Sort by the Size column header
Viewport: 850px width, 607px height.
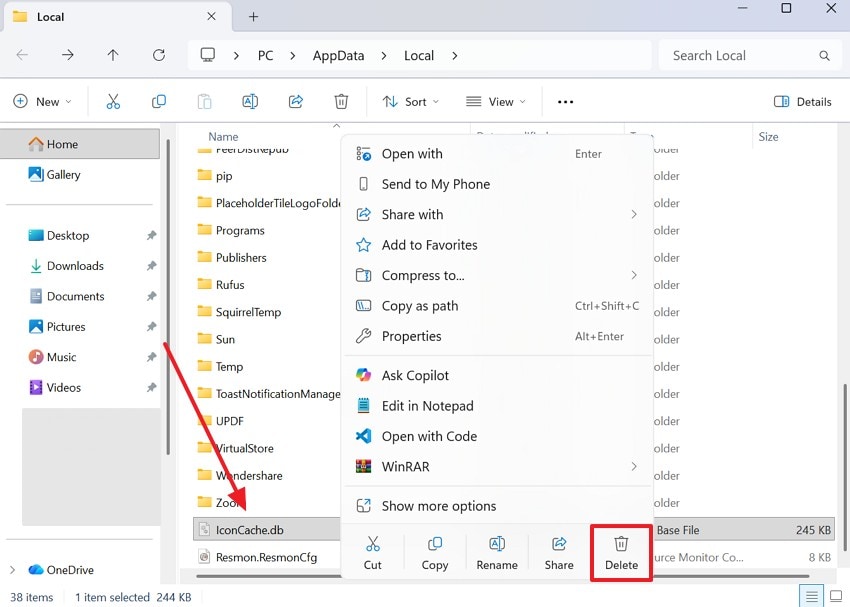tap(768, 137)
